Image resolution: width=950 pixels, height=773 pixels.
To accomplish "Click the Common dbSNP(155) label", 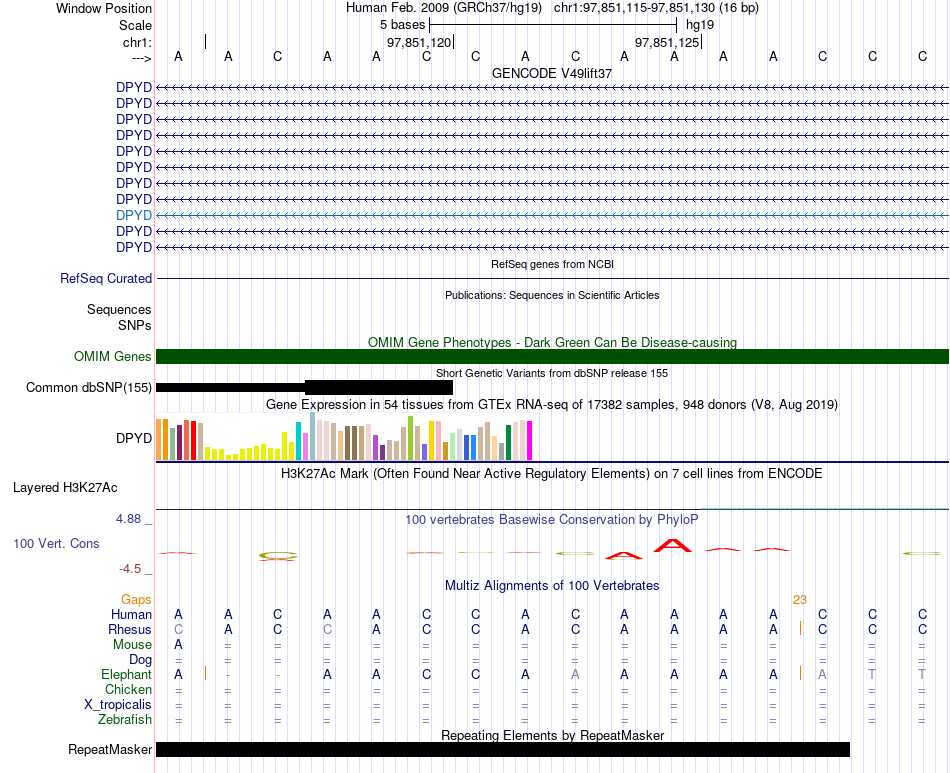I will click(88, 387).
